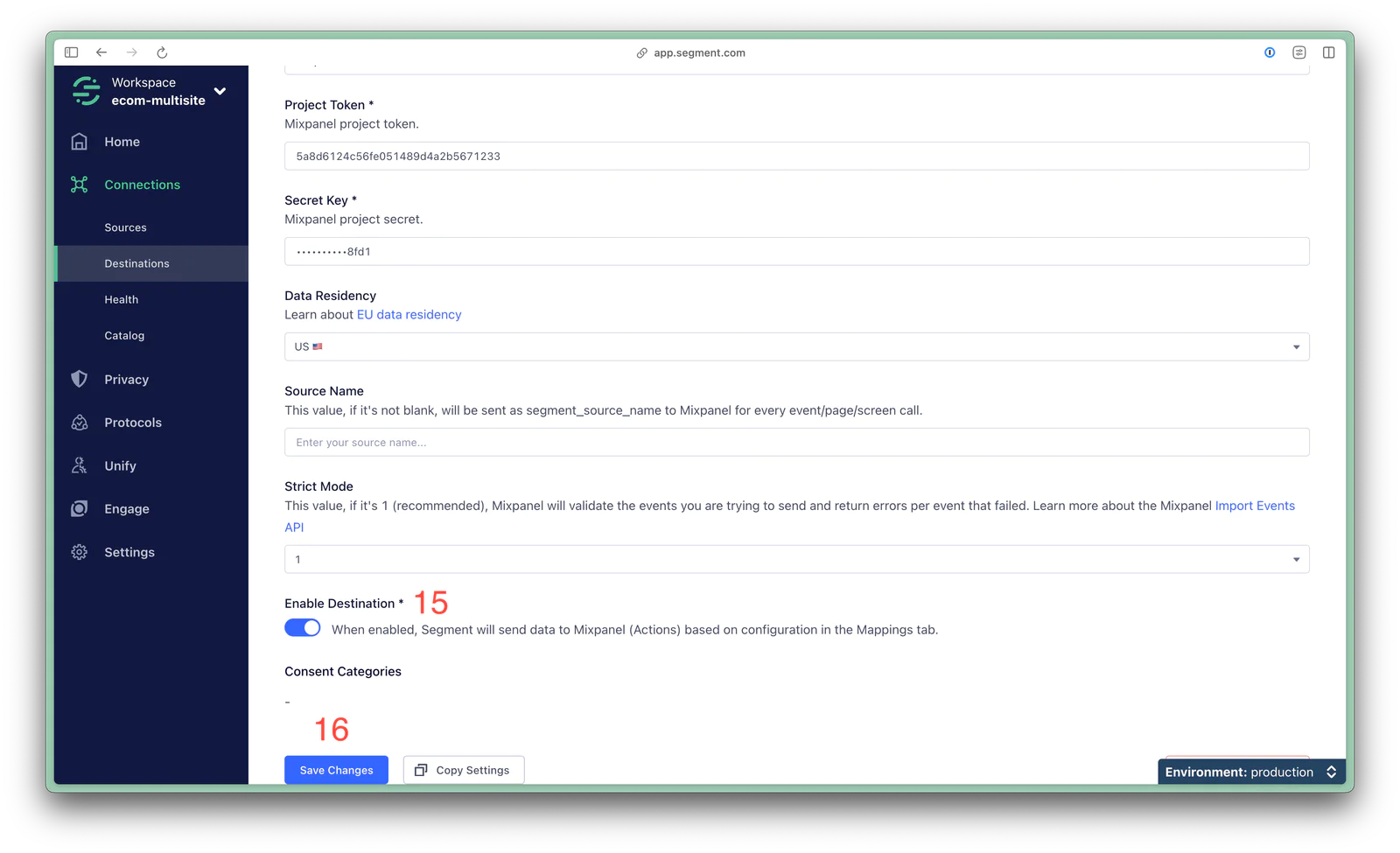Expand the Workspace ecom-multisite switcher
Image resolution: width=1400 pixels, height=853 pixels.
pos(220,91)
